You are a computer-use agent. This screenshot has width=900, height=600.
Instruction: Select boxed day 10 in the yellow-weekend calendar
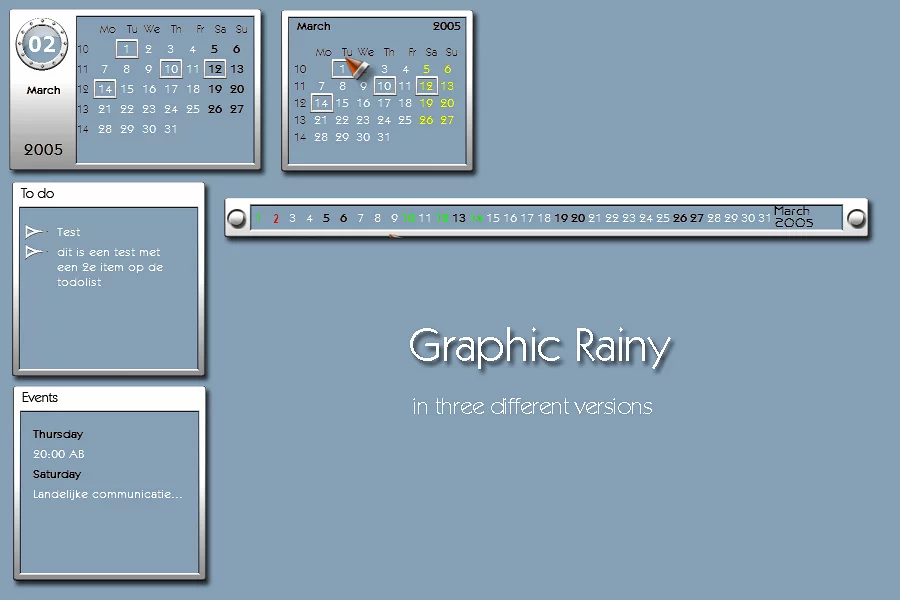tap(384, 86)
